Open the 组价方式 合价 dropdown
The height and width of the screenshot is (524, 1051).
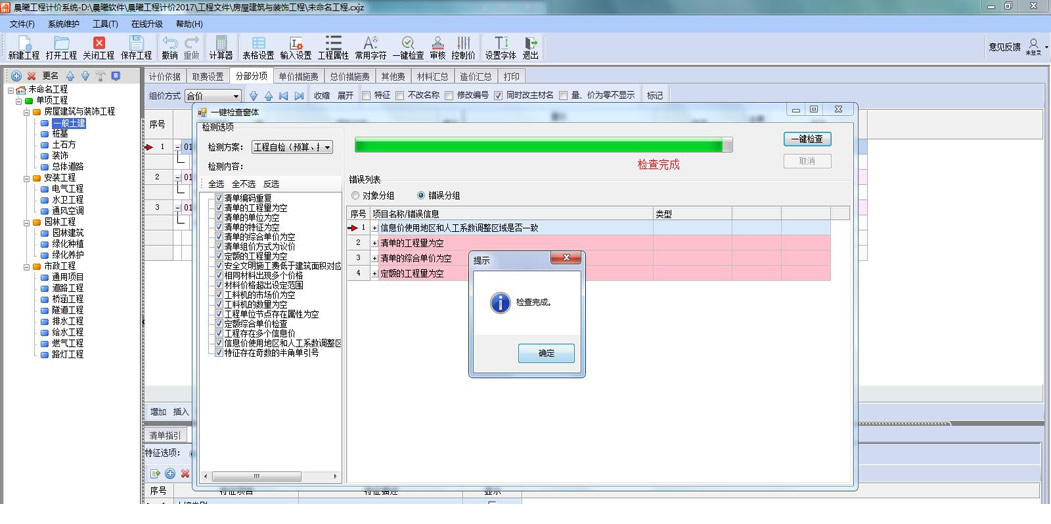tap(212, 96)
